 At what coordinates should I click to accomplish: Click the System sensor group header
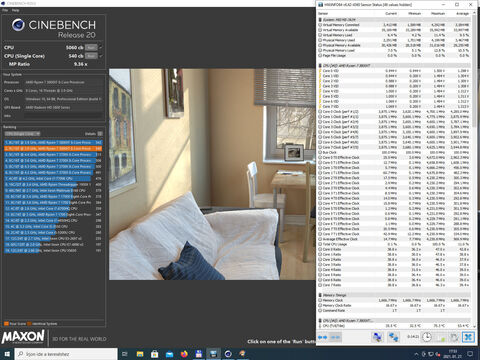pos(395,20)
